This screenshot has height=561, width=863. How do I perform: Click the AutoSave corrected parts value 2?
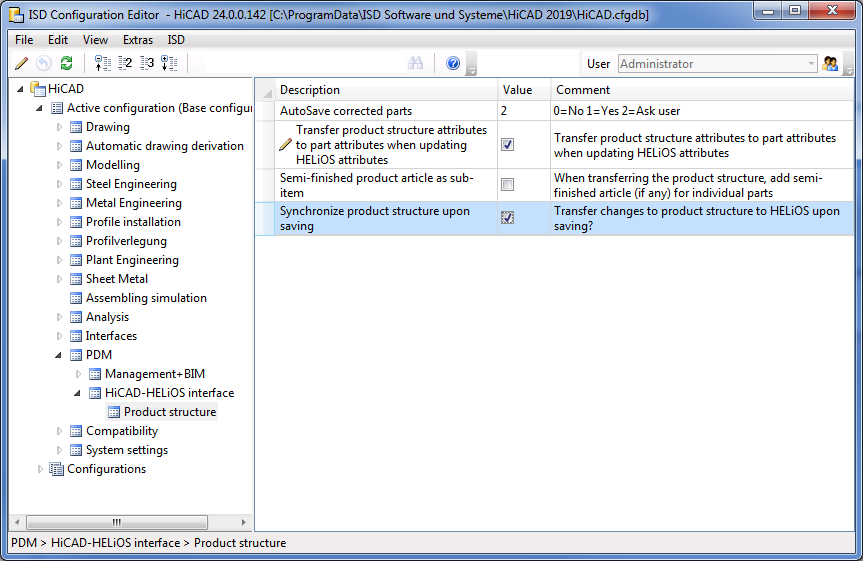[x=504, y=111]
